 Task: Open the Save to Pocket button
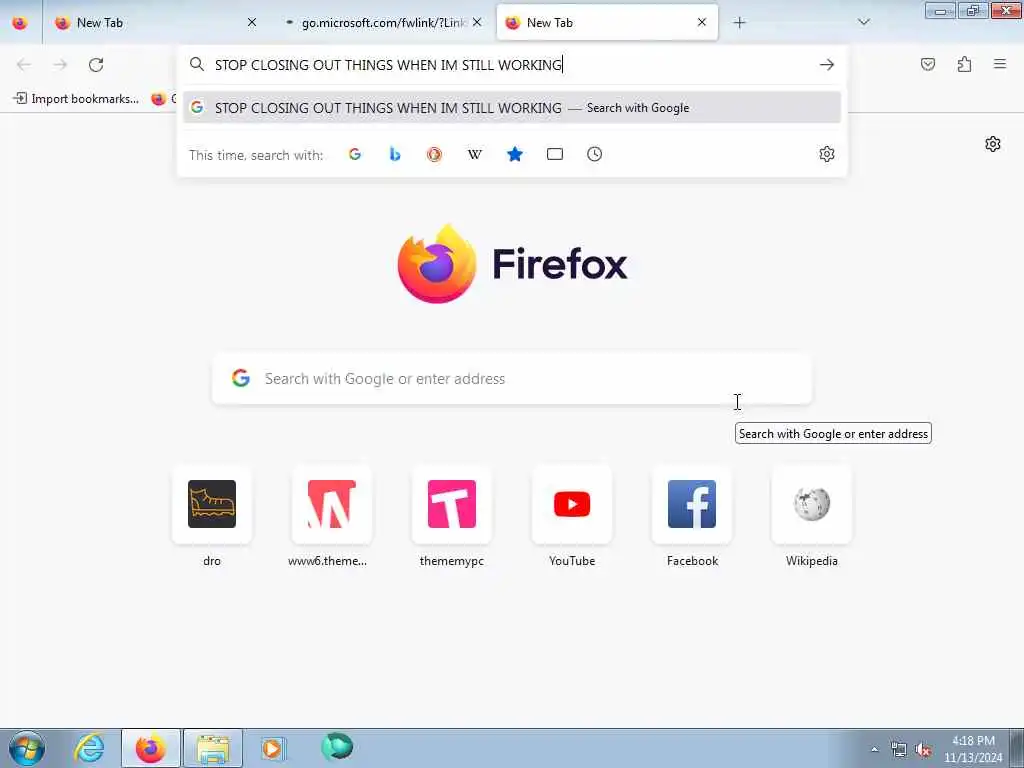point(927,64)
